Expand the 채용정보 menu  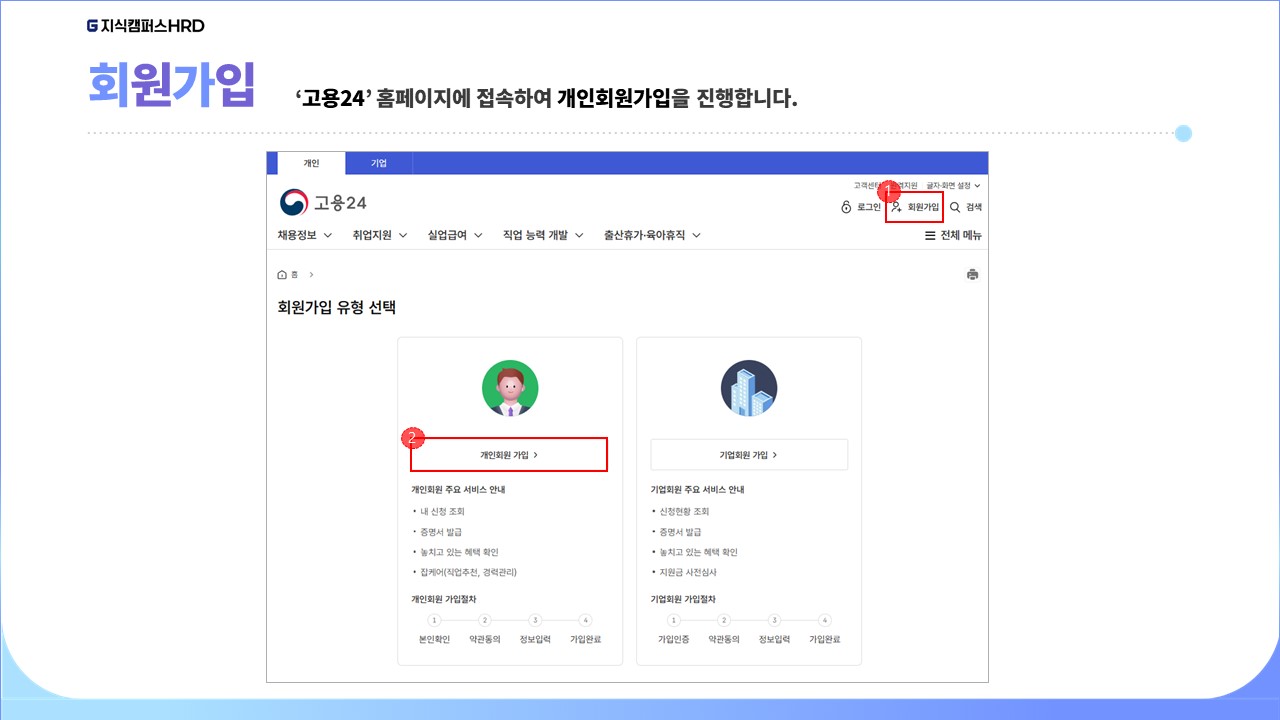pos(306,236)
